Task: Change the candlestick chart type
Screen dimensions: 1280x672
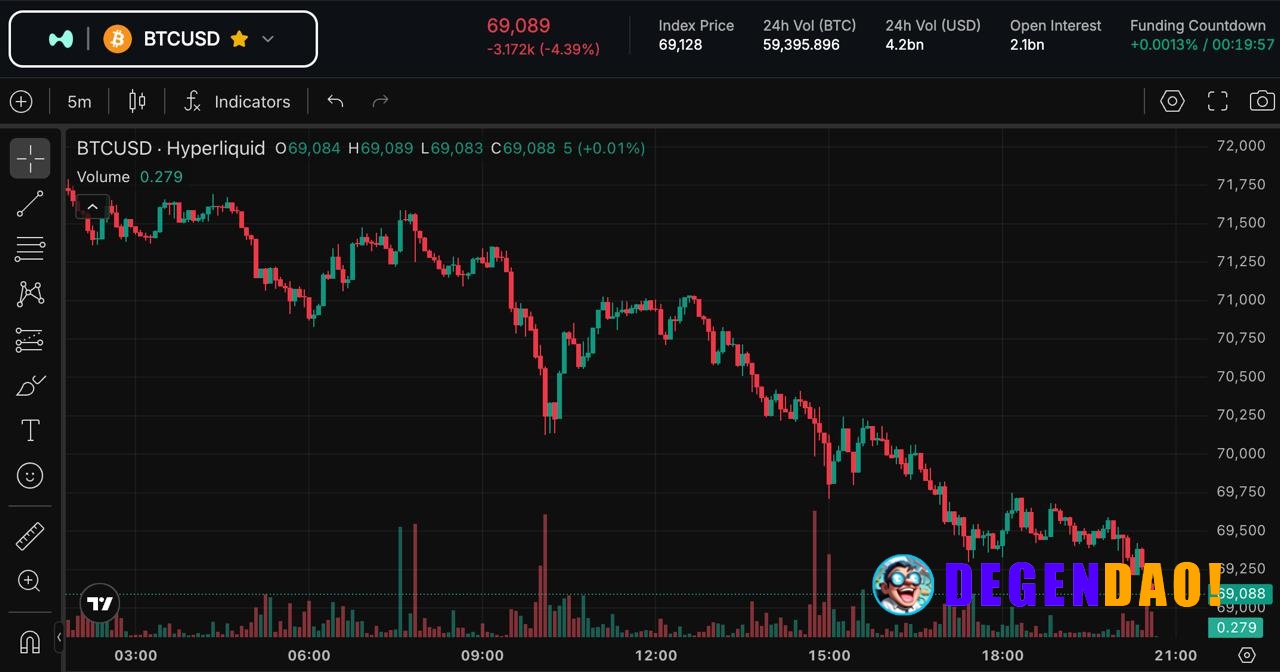Action: coord(137,101)
